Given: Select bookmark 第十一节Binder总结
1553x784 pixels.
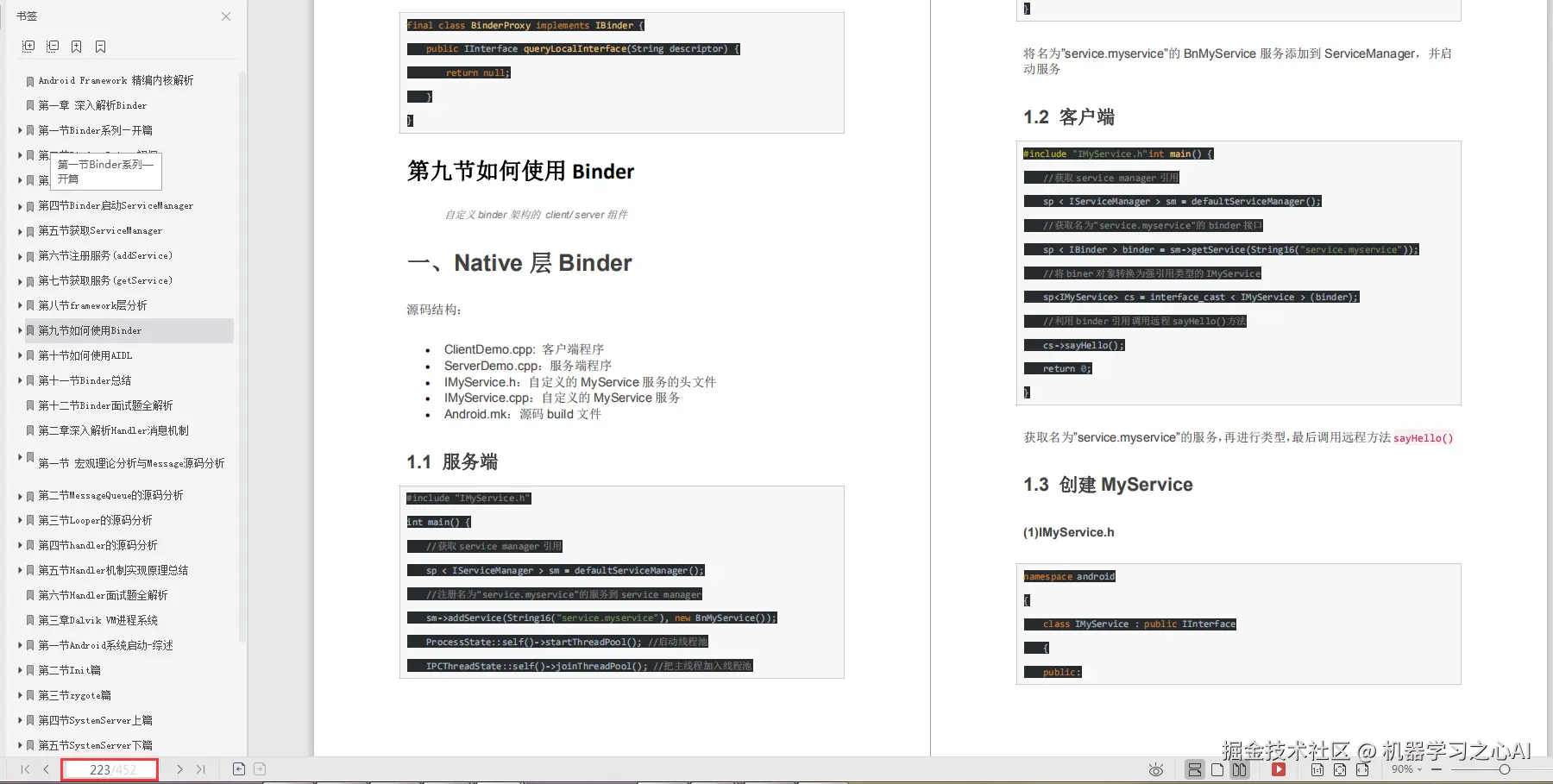Looking at the screenshot, I should pos(85,380).
